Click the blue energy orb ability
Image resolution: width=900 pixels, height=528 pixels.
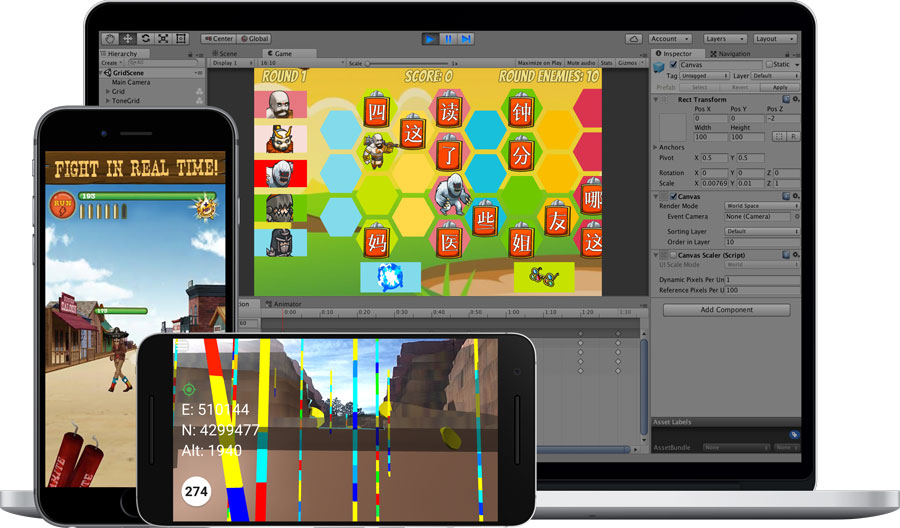(x=390, y=278)
